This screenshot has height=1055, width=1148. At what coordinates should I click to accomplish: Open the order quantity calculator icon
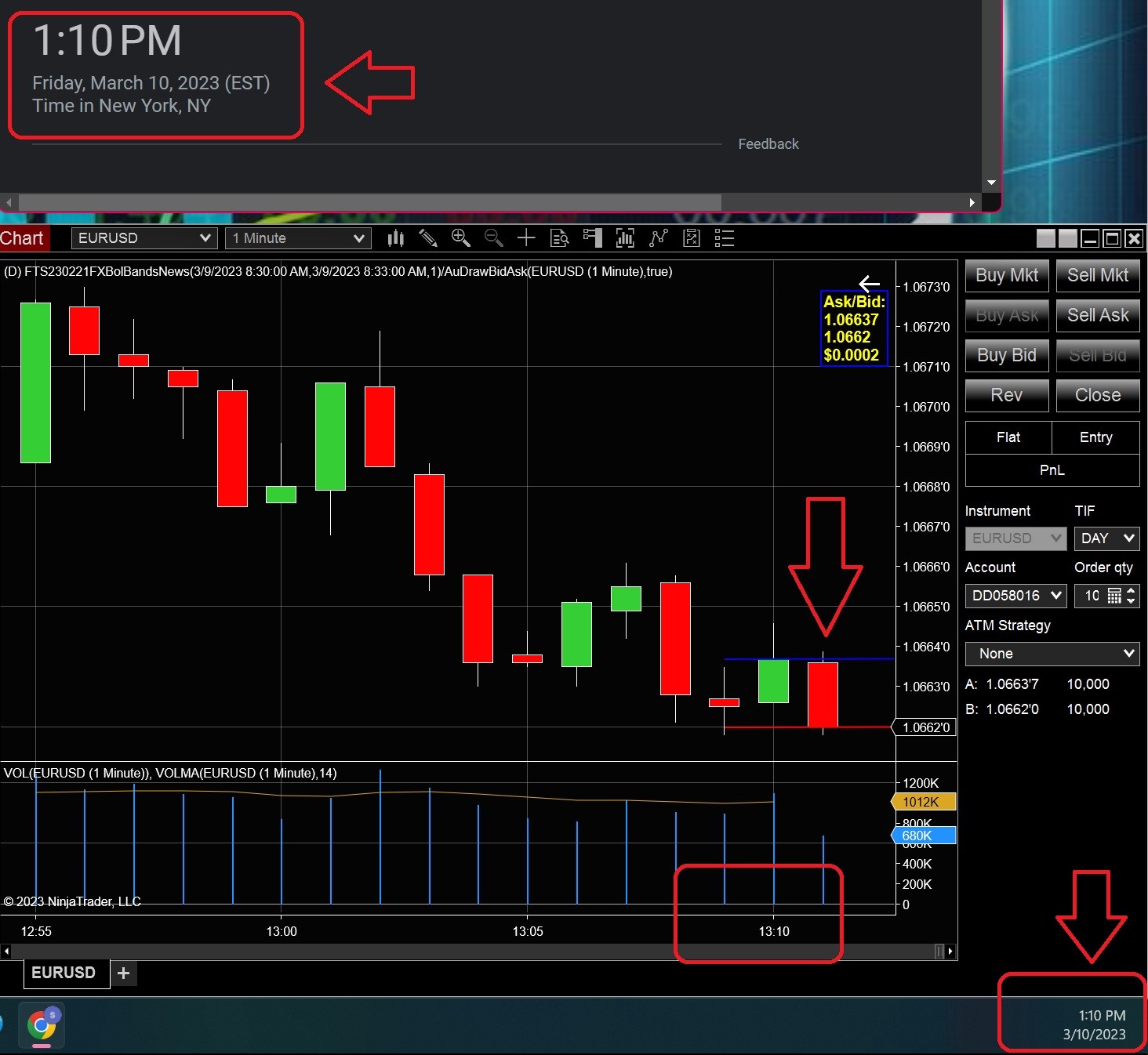click(1114, 596)
